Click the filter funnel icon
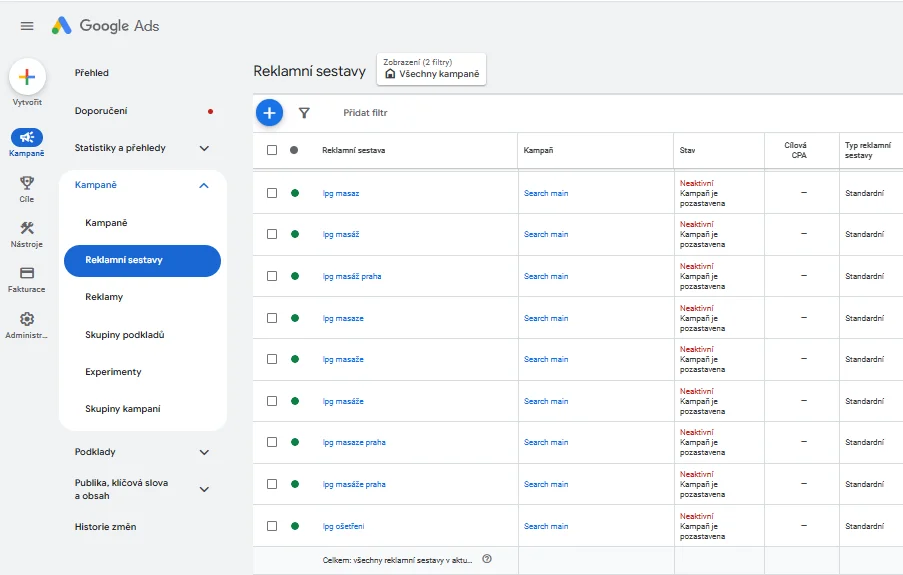Image resolution: width=903 pixels, height=575 pixels. pyautogui.click(x=304, y=113)
